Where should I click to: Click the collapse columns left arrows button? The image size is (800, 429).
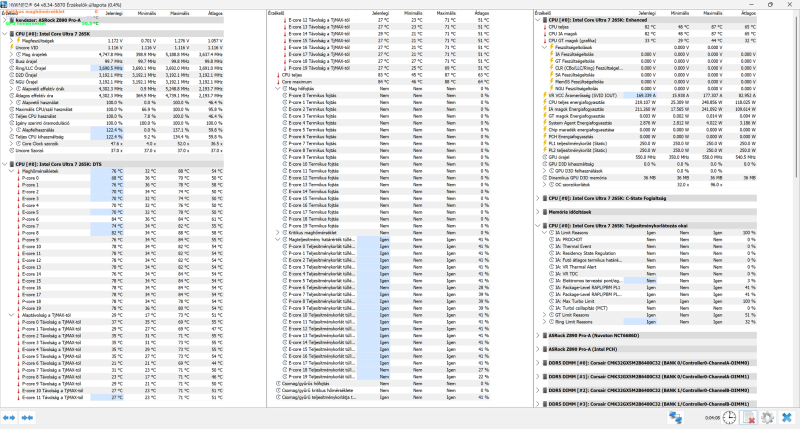(9, 418)
